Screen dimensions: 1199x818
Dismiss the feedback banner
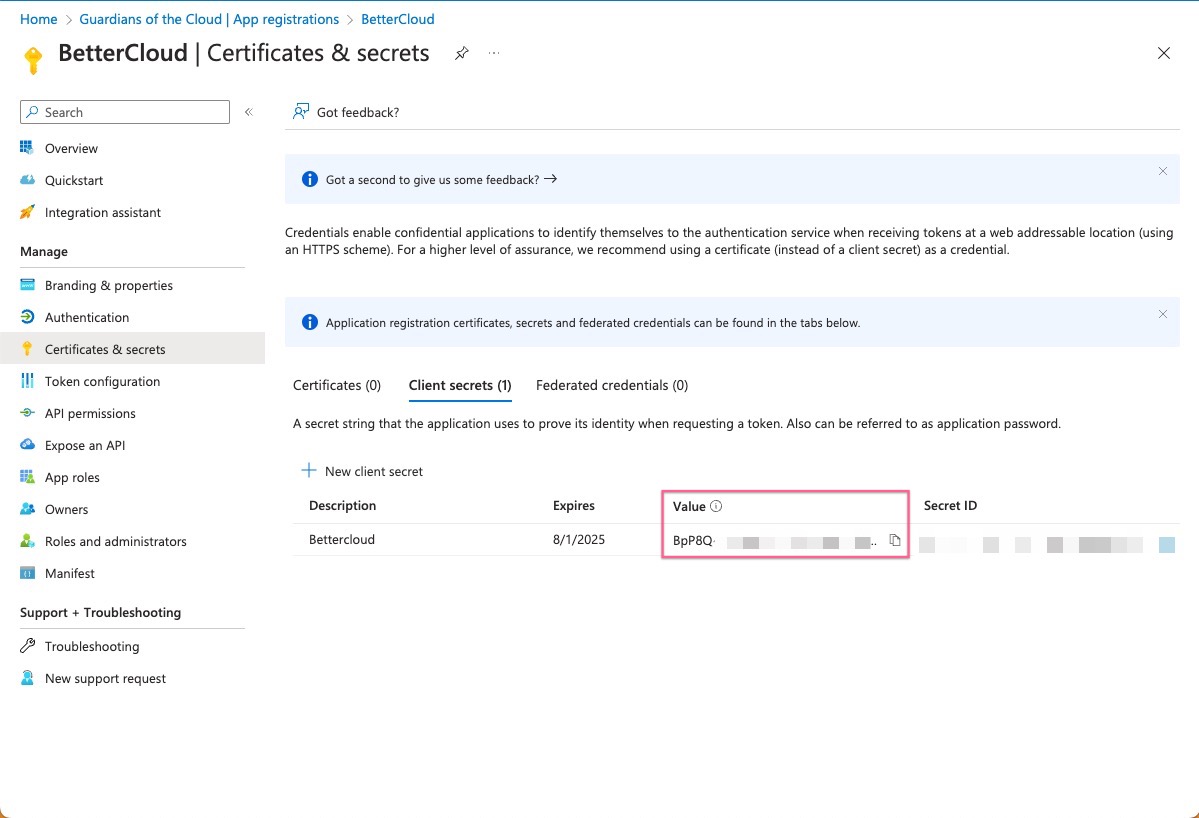click(x=1163, y=171)
